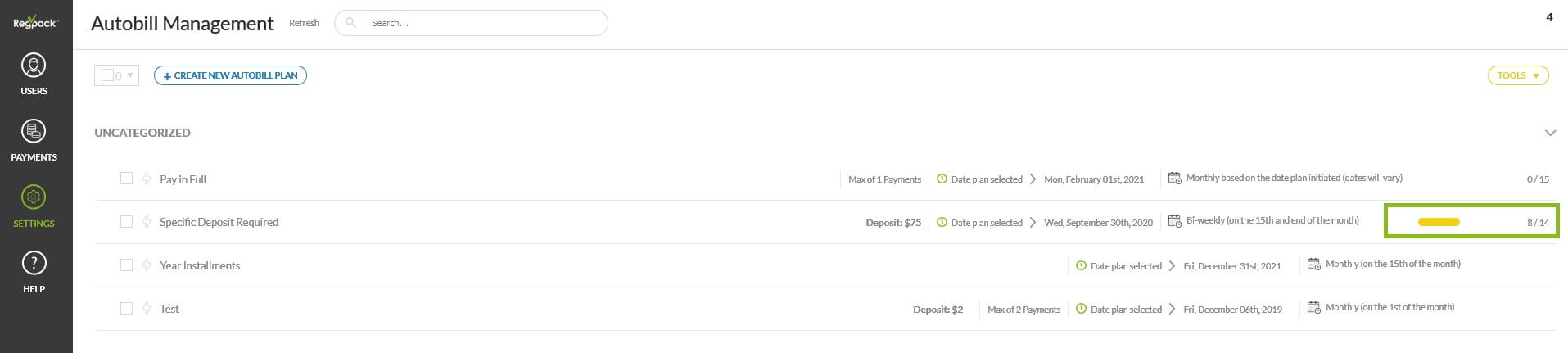Open the Specific Deposit Required plan

pyautogui.click(x=219, y=222)
